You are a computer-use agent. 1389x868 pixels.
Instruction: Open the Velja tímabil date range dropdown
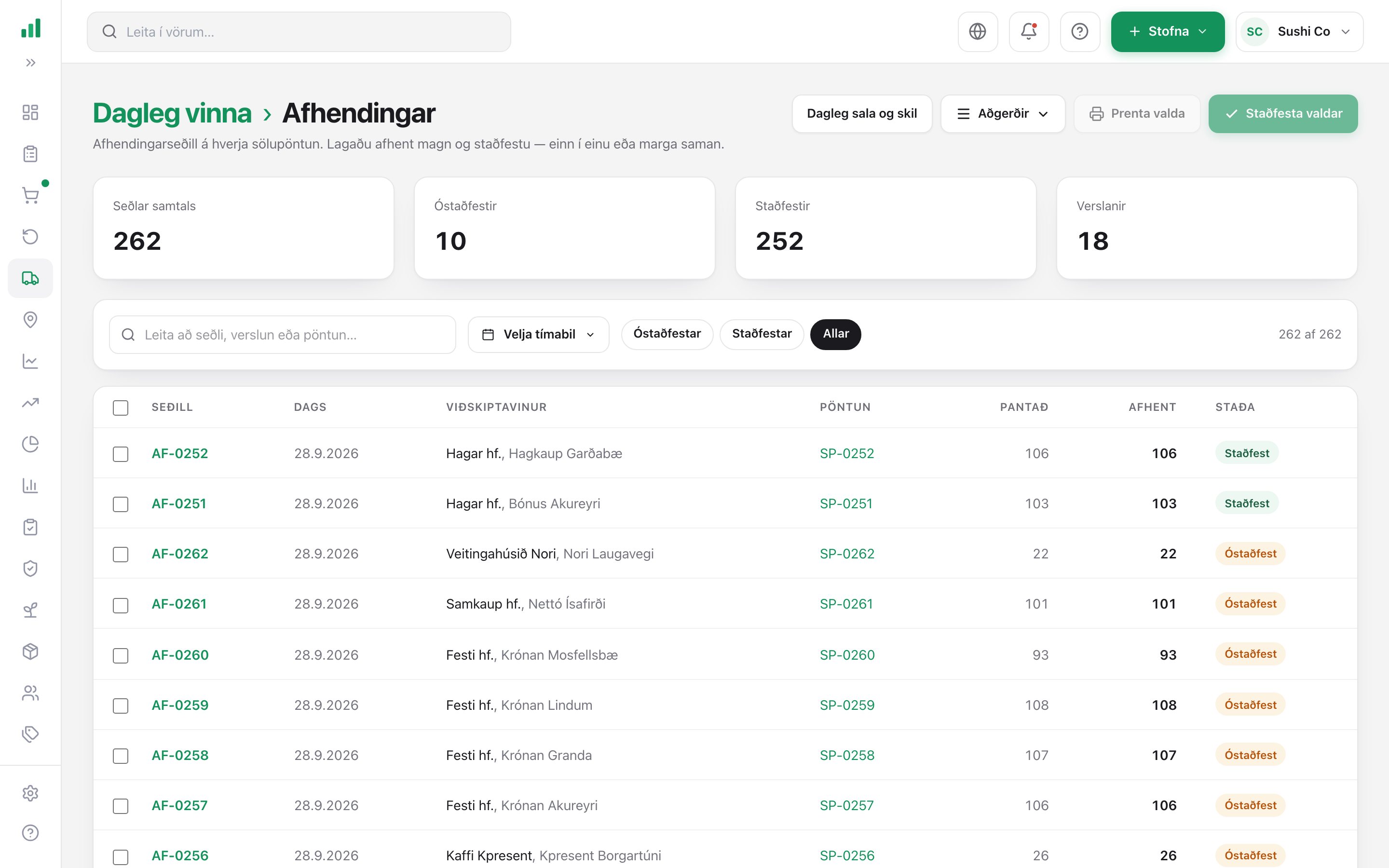[538, 335]
